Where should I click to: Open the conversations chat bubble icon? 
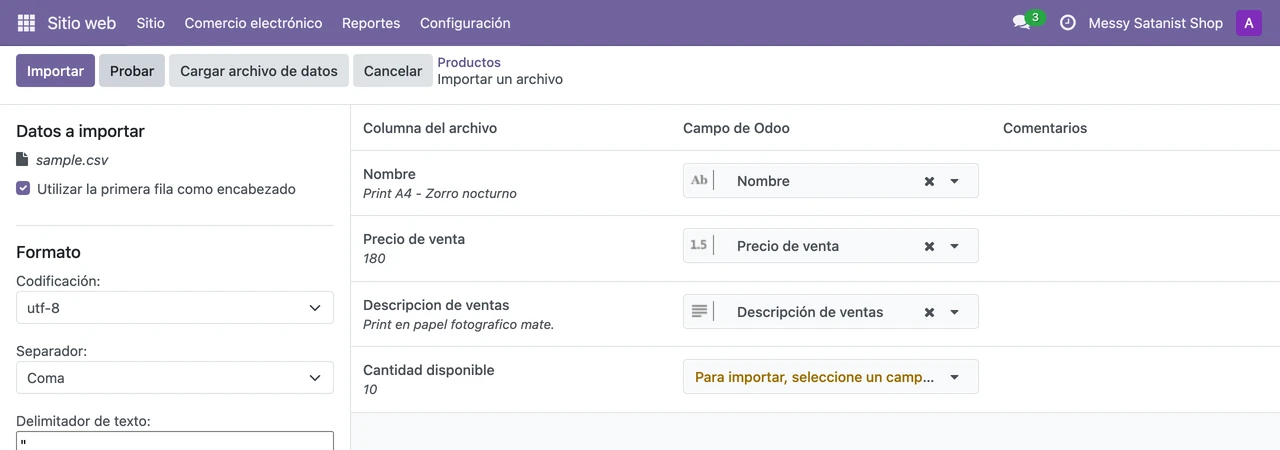tap(1021, 23)
